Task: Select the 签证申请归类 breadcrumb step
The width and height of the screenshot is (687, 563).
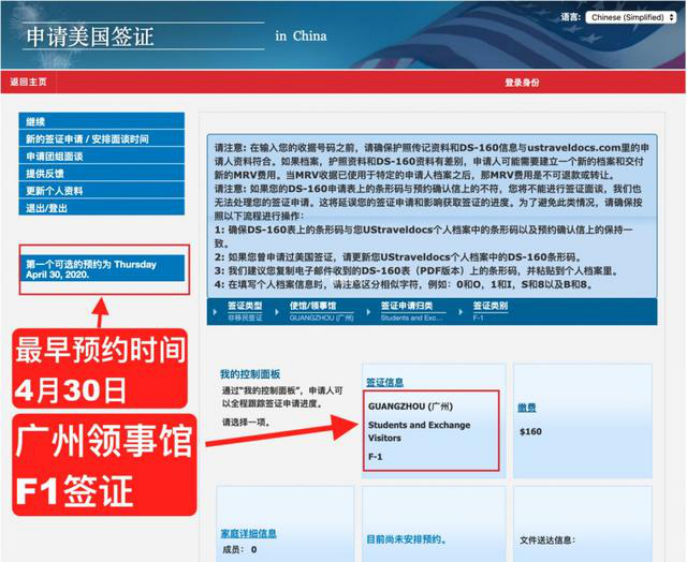Action: 412,310
